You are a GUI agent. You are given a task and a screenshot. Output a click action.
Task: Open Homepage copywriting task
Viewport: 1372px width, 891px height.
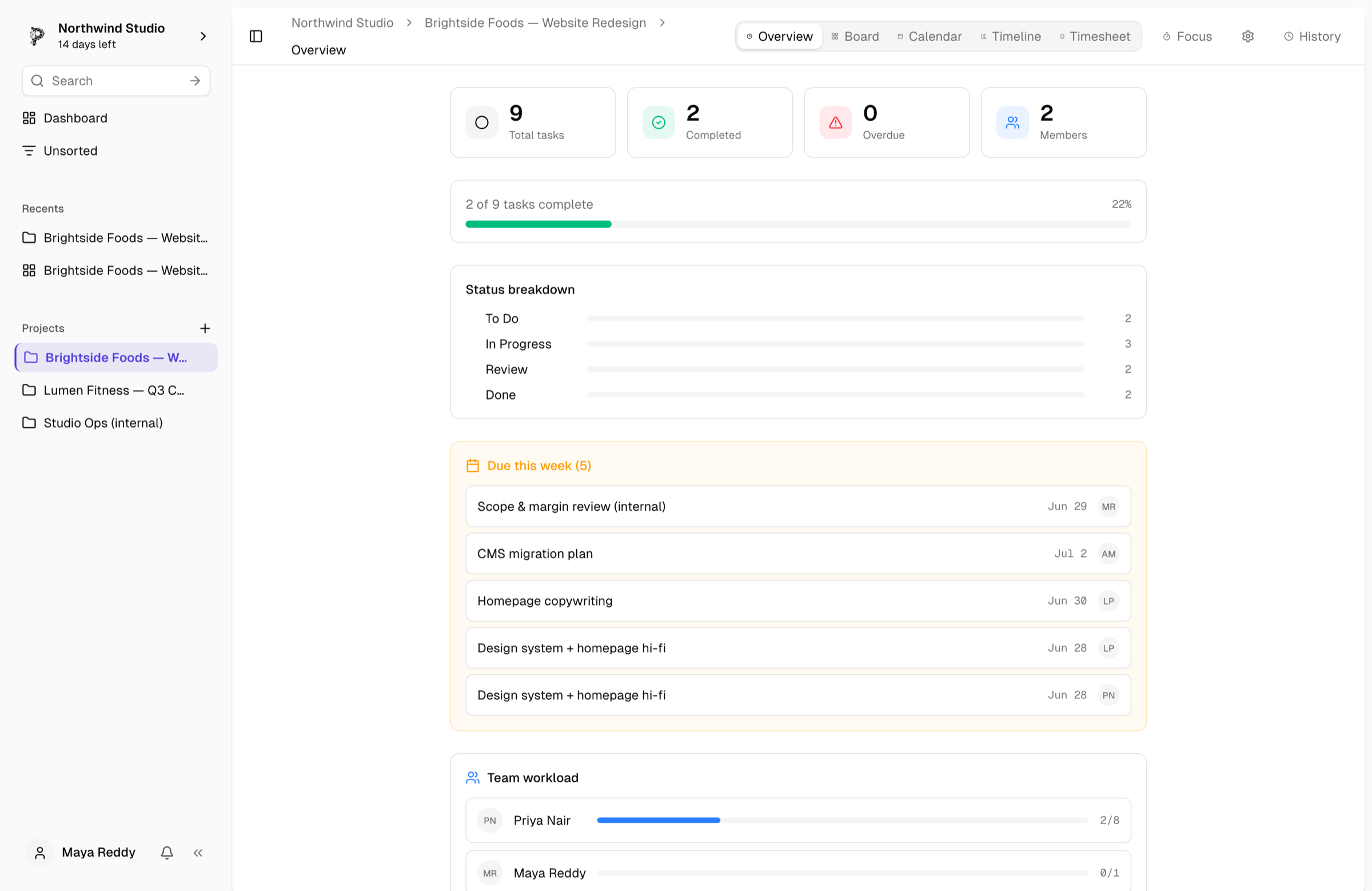[798, 601]
